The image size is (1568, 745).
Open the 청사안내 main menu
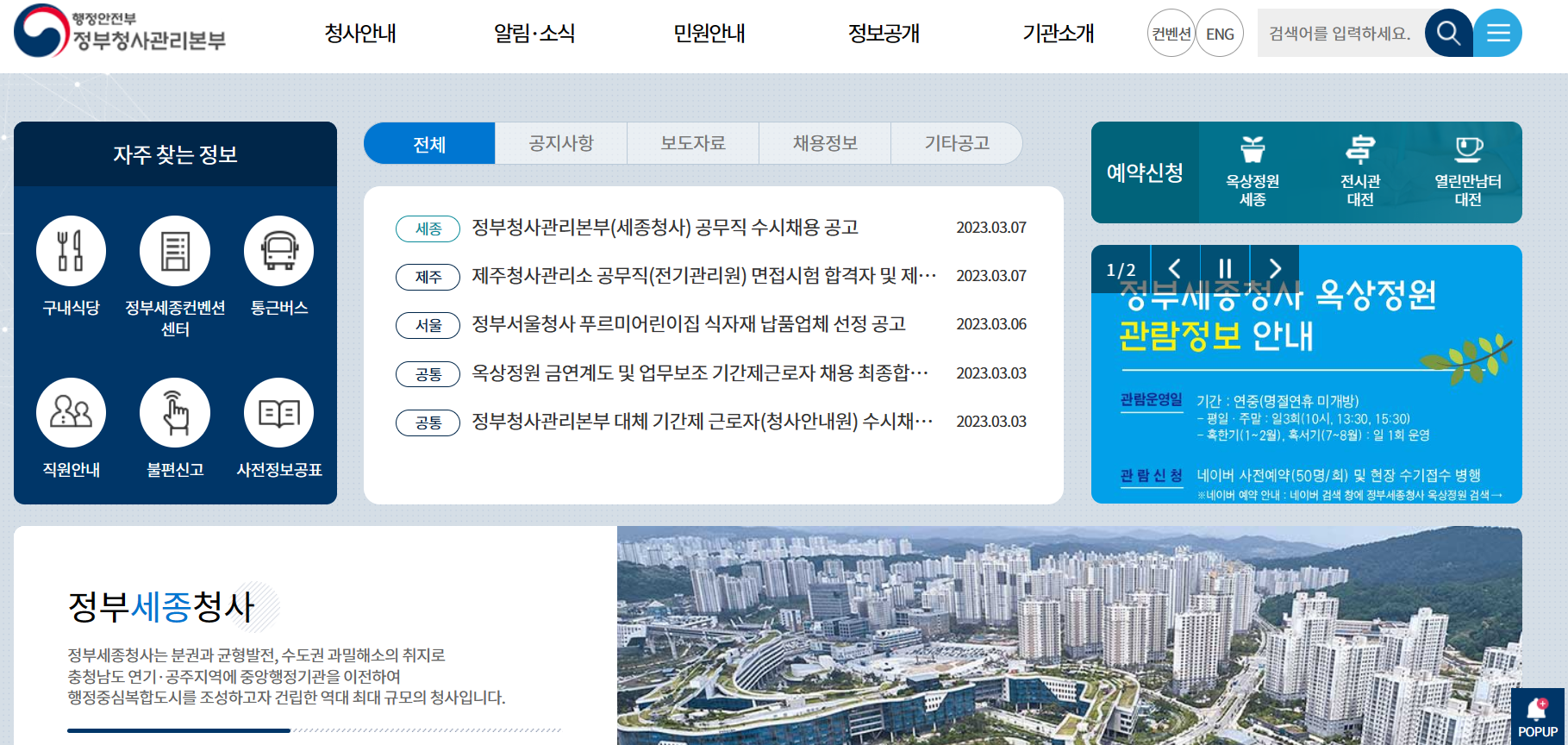point(360,34)
